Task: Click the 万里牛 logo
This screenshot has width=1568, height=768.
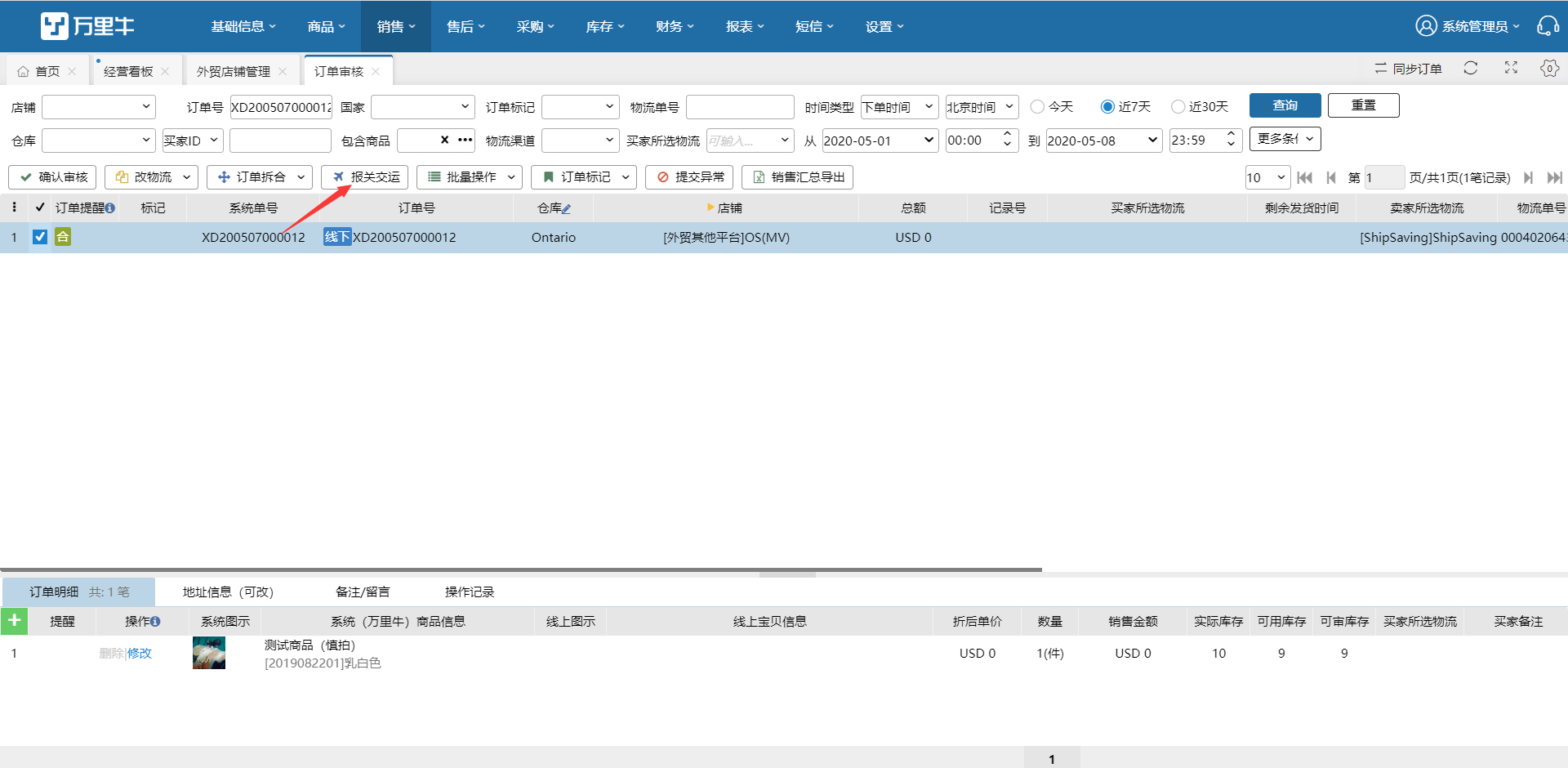Action: [87, 26]
